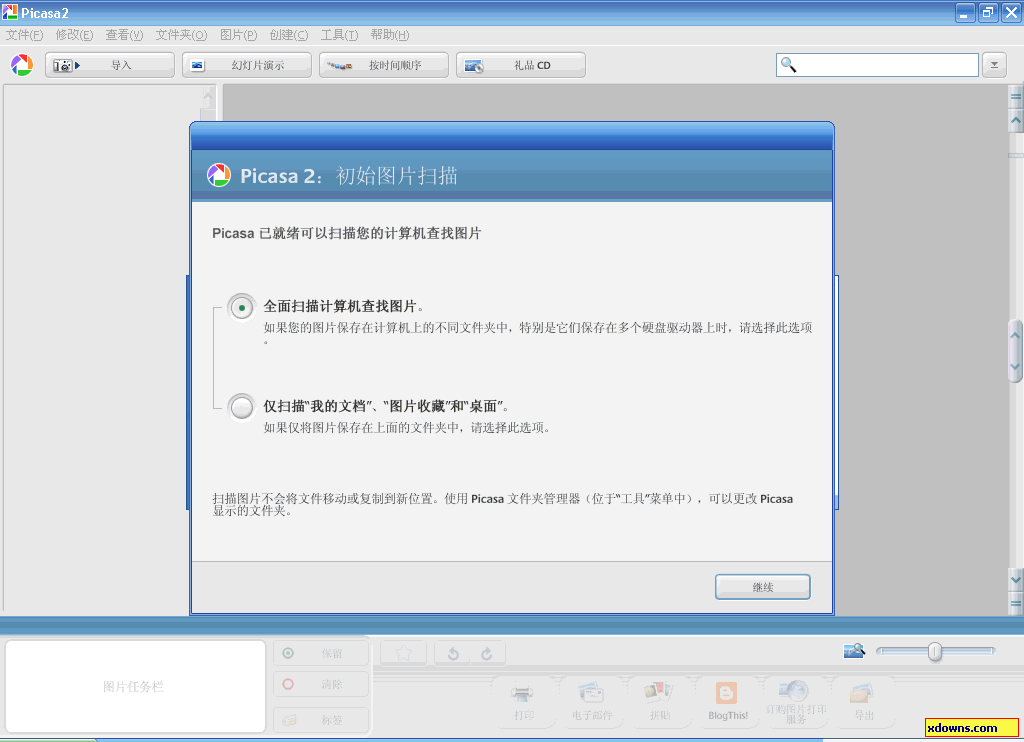Click the Picasa logo in the toolbar
This screenshot has height=742, width=1024.
tap(22, 65)
